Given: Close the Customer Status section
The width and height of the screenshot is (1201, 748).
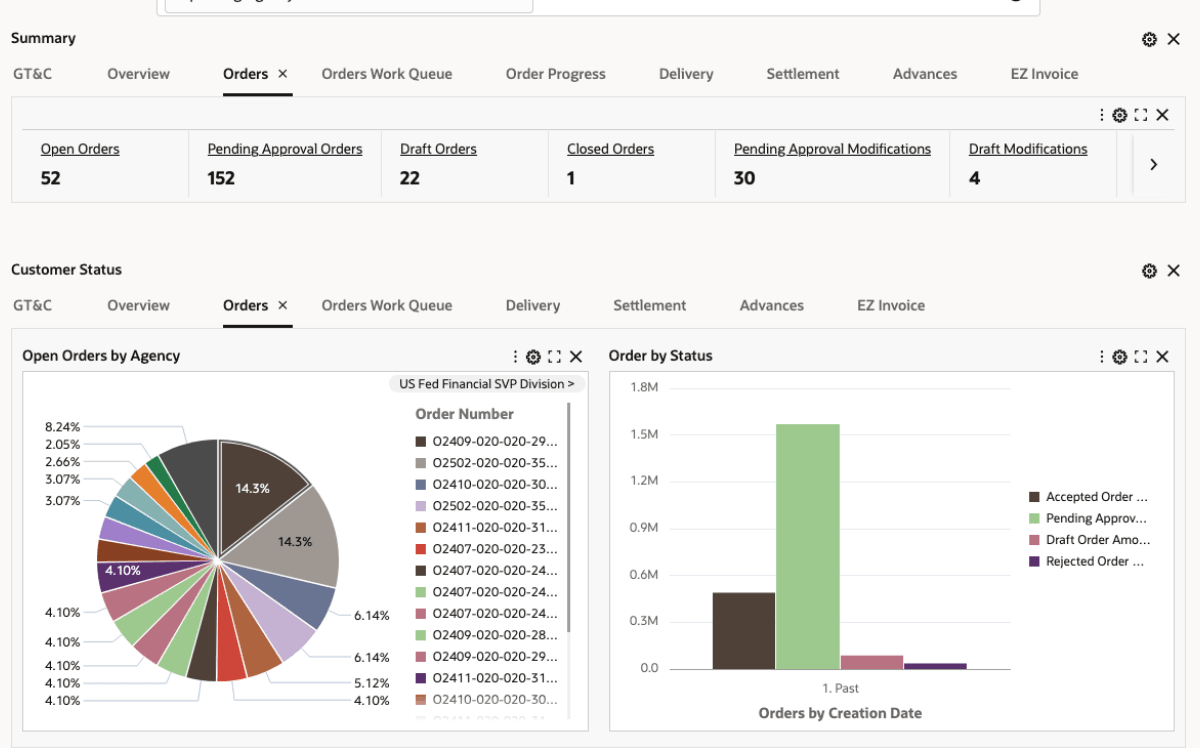Looking at the screenshot, I should [x=1174, y=271].
